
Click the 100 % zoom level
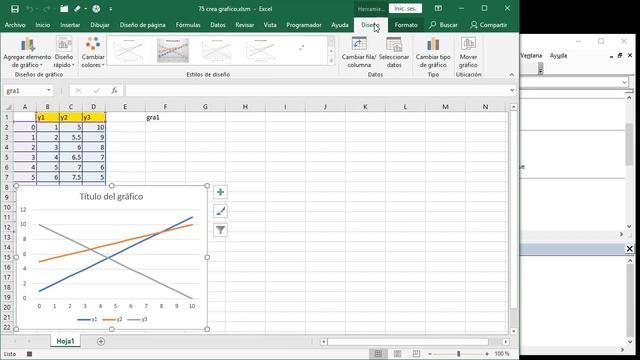pos(502,354)
